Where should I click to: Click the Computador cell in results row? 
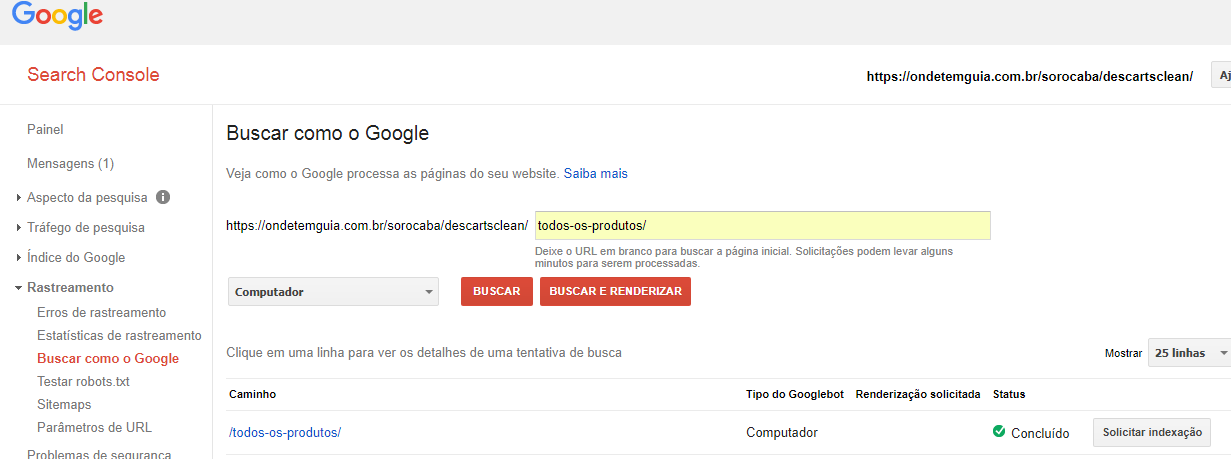782,432
